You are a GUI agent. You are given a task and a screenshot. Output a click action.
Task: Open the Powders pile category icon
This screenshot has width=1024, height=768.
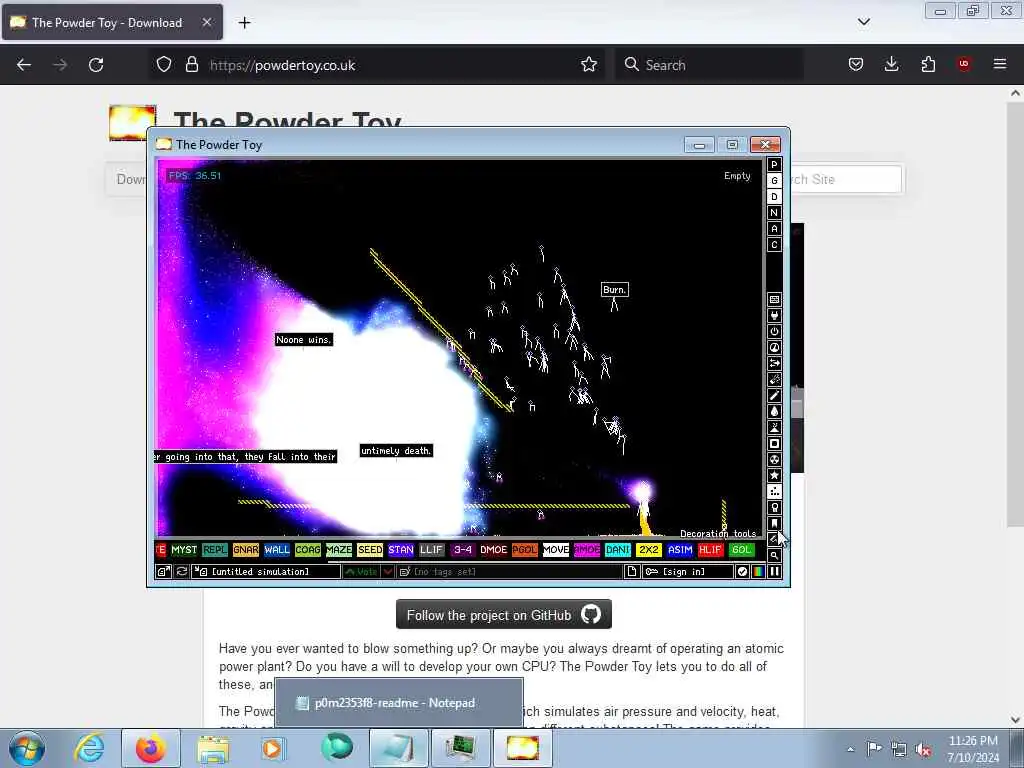[774, 428]
